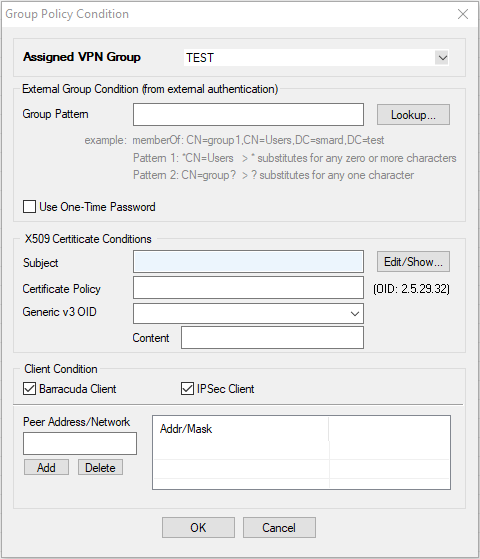
Task: Delete the selected peer address
Action: pos(100,467)
